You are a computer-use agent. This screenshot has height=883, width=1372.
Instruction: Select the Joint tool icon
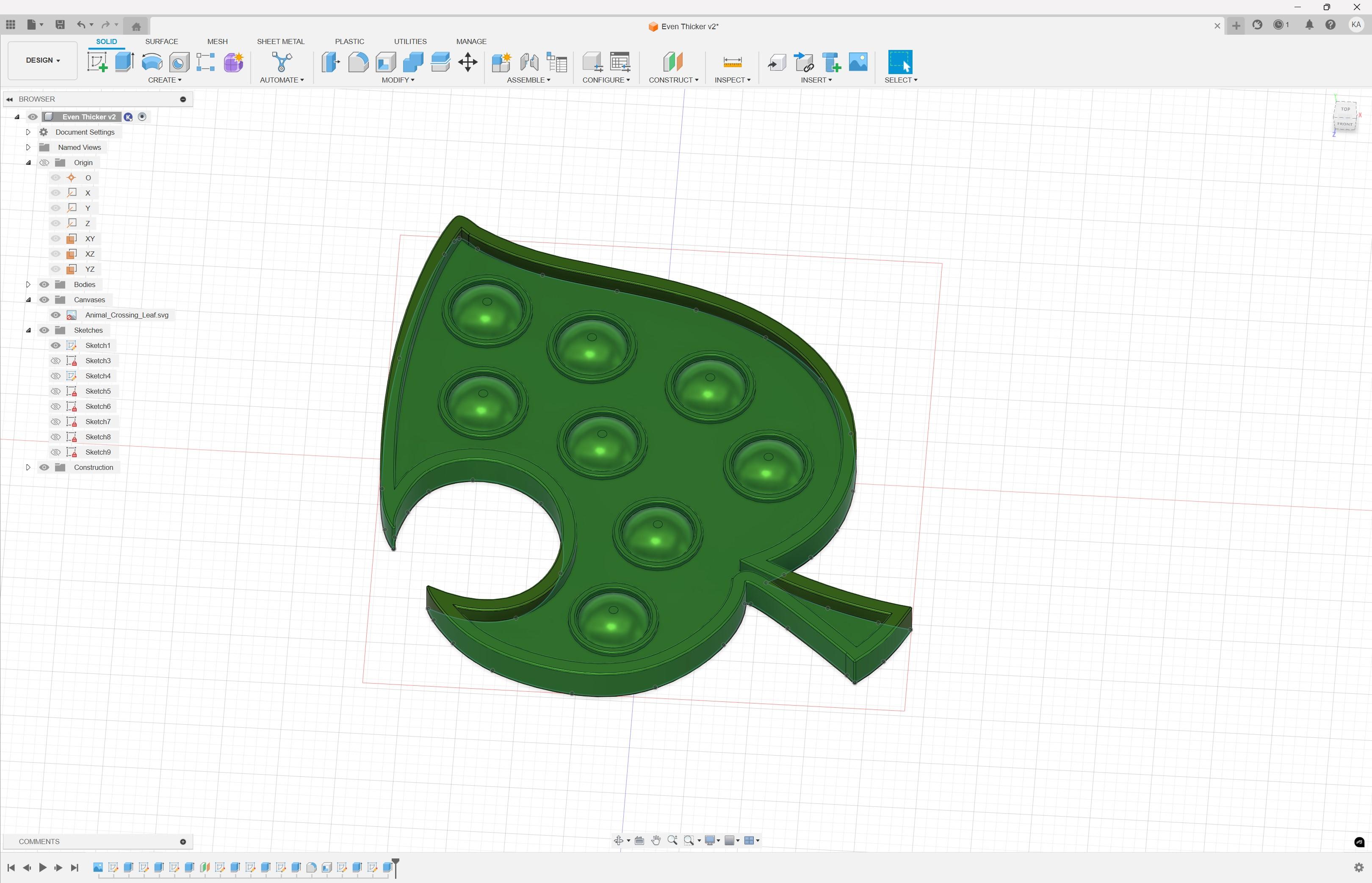pos(529,62)
